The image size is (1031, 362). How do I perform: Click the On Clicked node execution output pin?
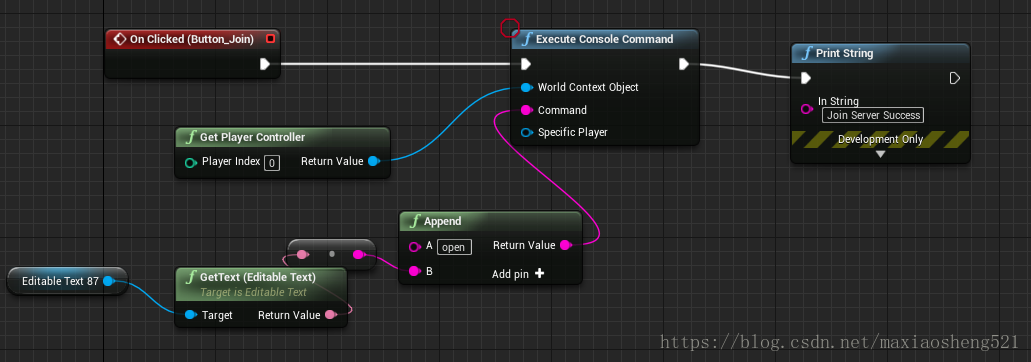[x=264, y=64]
